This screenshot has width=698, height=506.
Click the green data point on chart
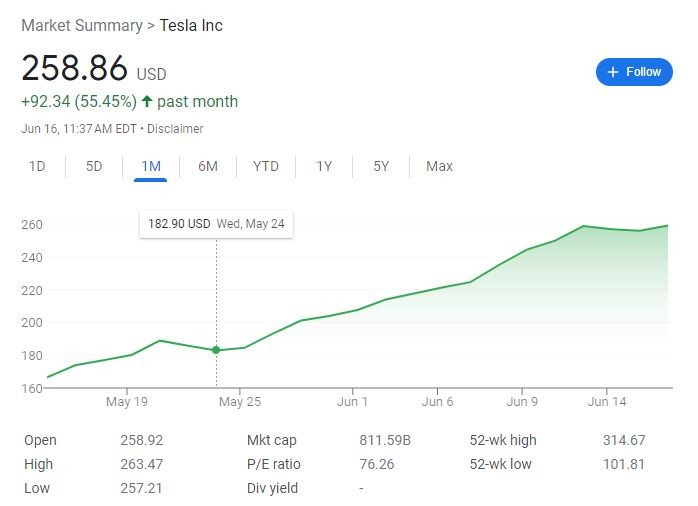point(216,350)
